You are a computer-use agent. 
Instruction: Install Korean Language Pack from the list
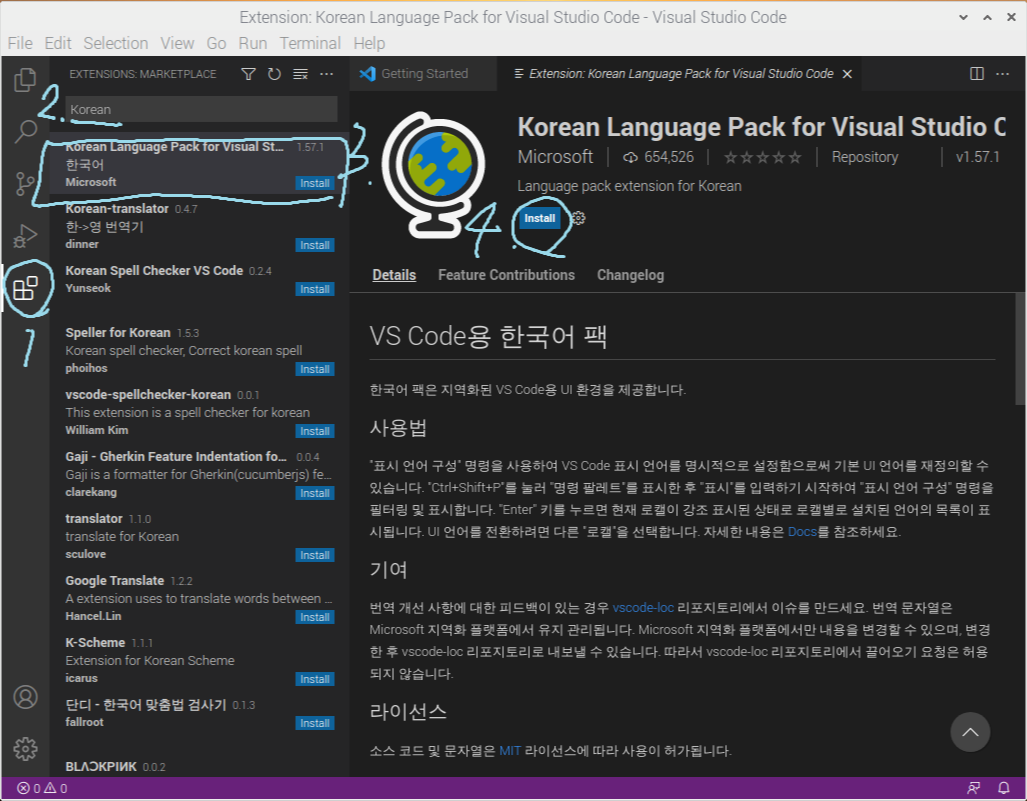coord(314,183)
